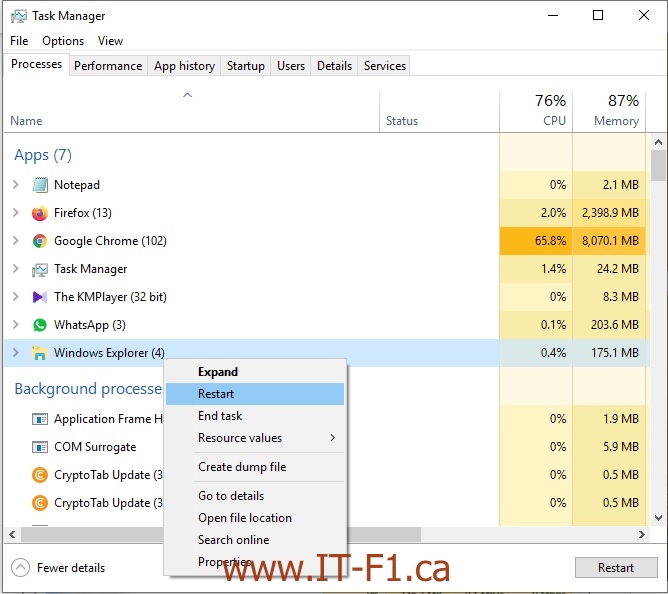
Task: Click Chrome's 8,070.1 MB memory cell
Action: pos(609,241)
